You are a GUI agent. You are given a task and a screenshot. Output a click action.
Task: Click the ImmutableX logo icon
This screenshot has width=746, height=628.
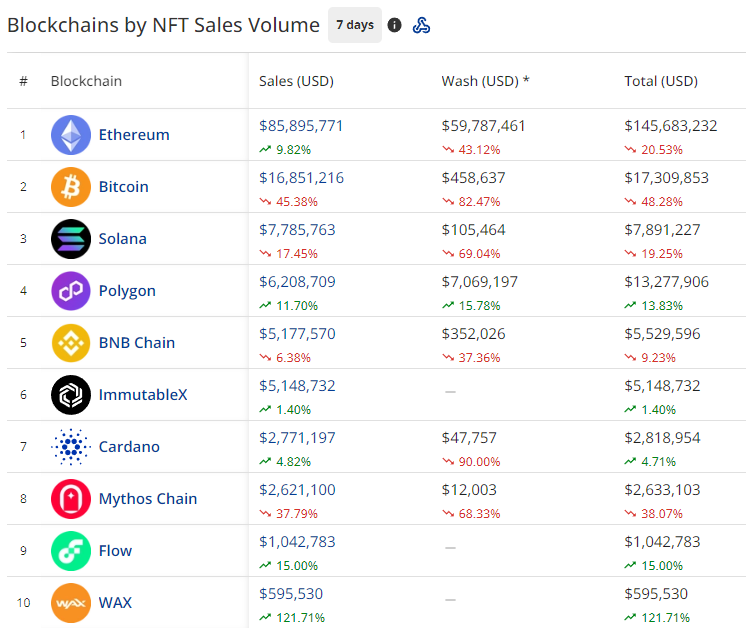point(71,395)
